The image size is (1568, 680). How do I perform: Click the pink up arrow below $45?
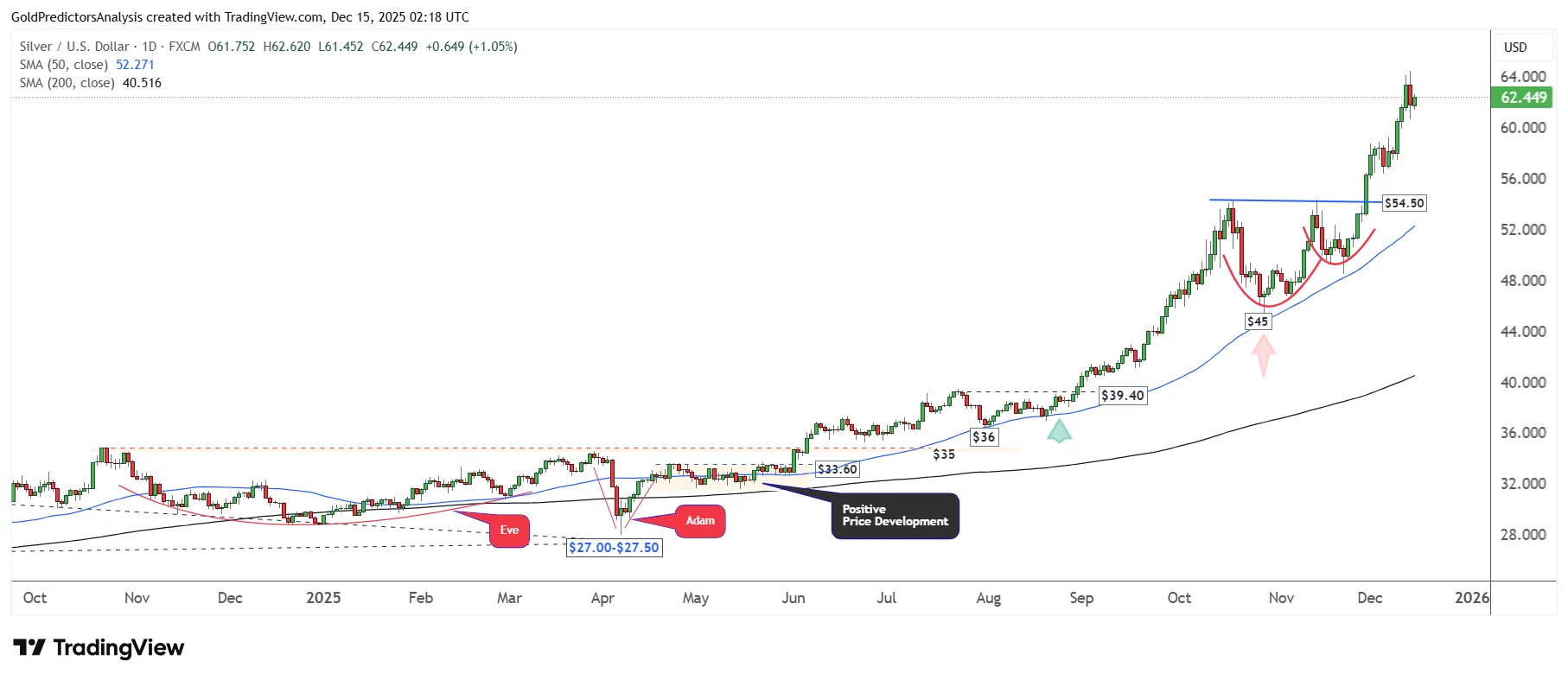pyautogui.click(x=1264, y=355)
